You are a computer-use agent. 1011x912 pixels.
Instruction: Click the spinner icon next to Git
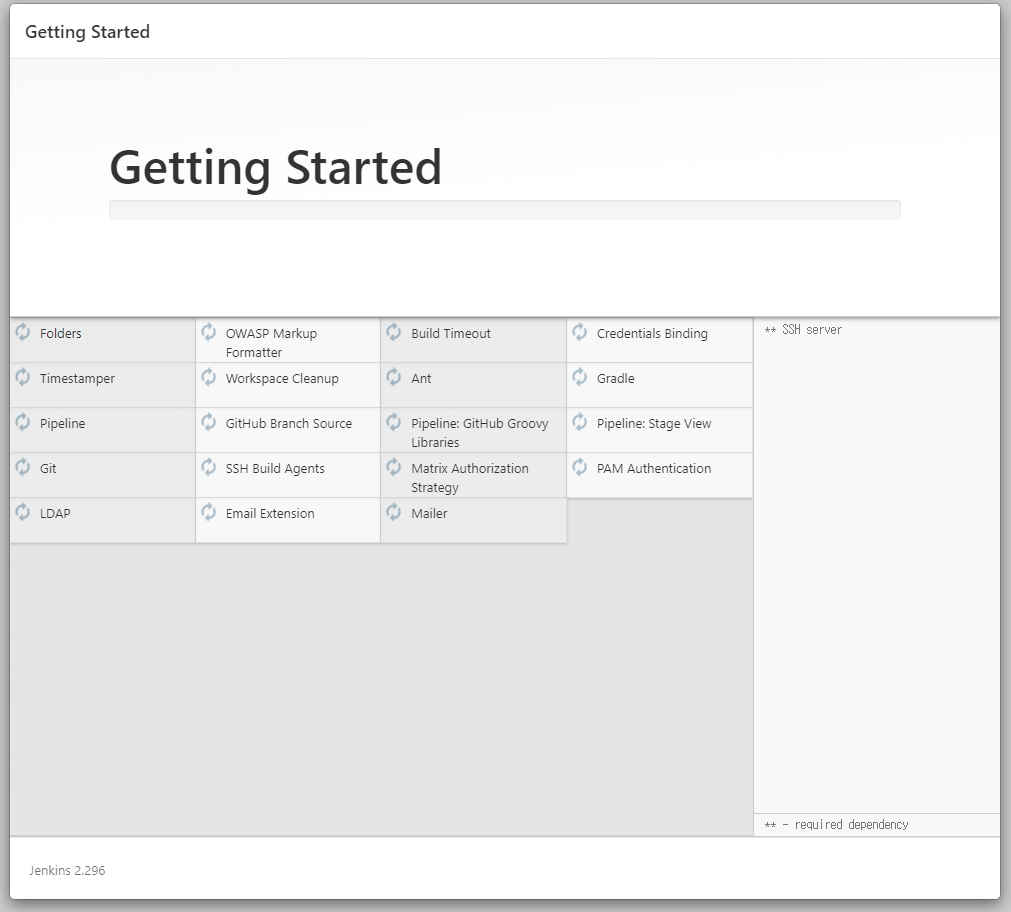pos(23,468)
